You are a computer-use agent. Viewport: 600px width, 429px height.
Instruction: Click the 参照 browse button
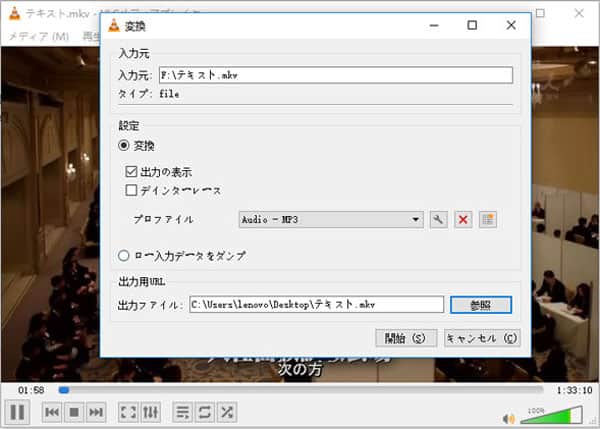tap(481, 305)
